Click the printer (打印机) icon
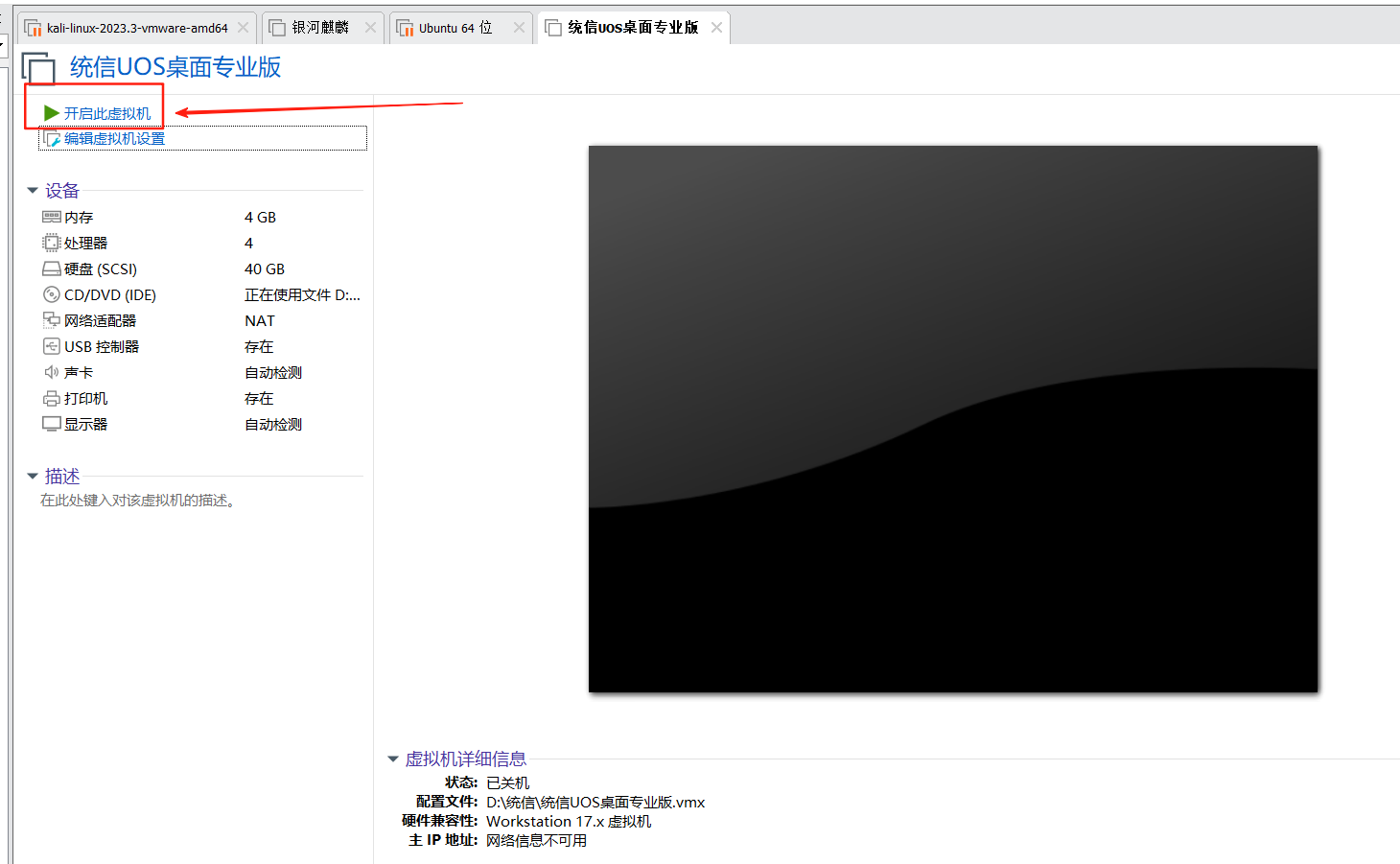The image size is (1400, 864). point(52,399)
